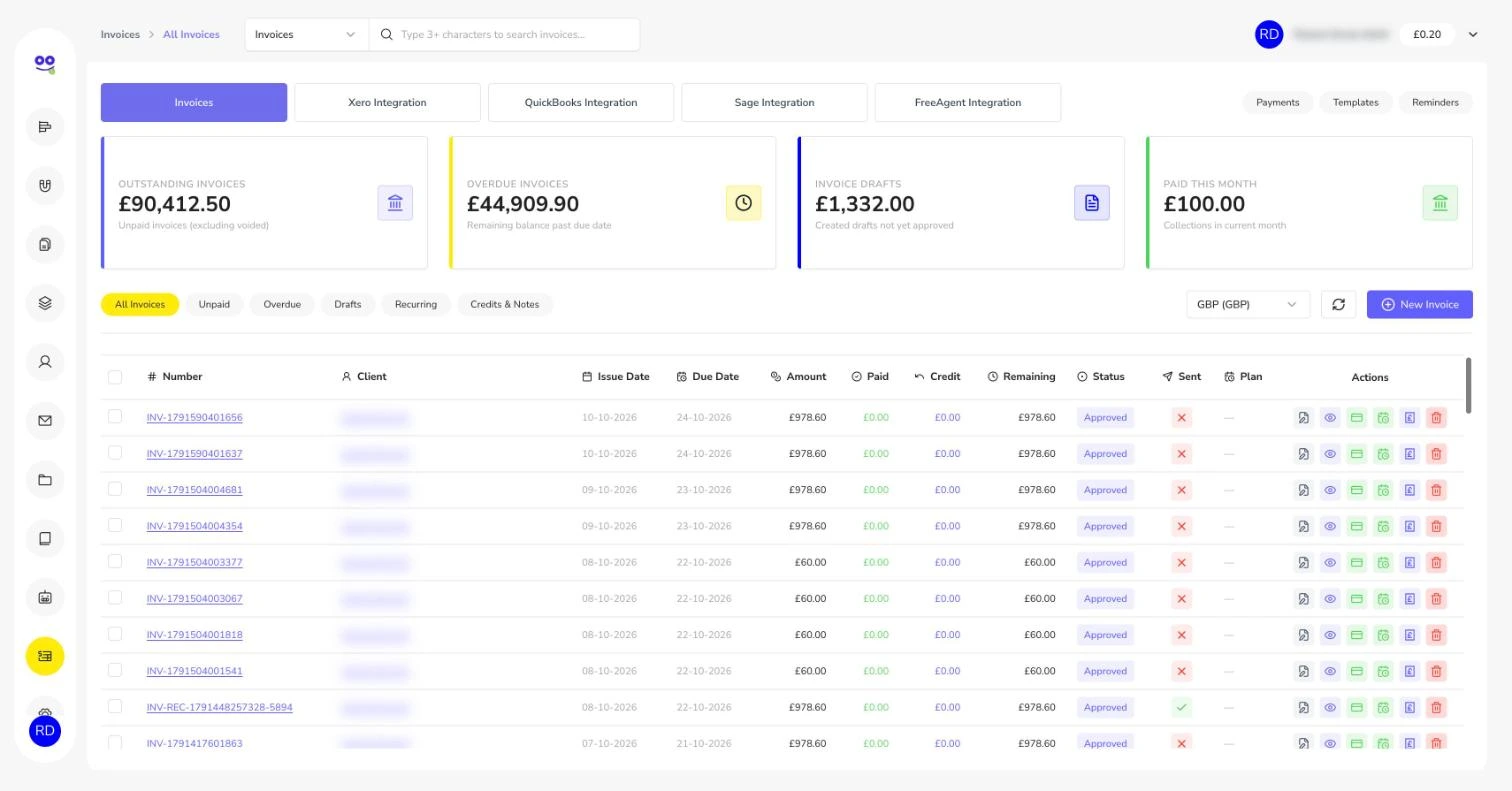Screen dimensions: 1512x791
Task: Open the folder icon in the sidebar
Action: [x=45, y=480]
